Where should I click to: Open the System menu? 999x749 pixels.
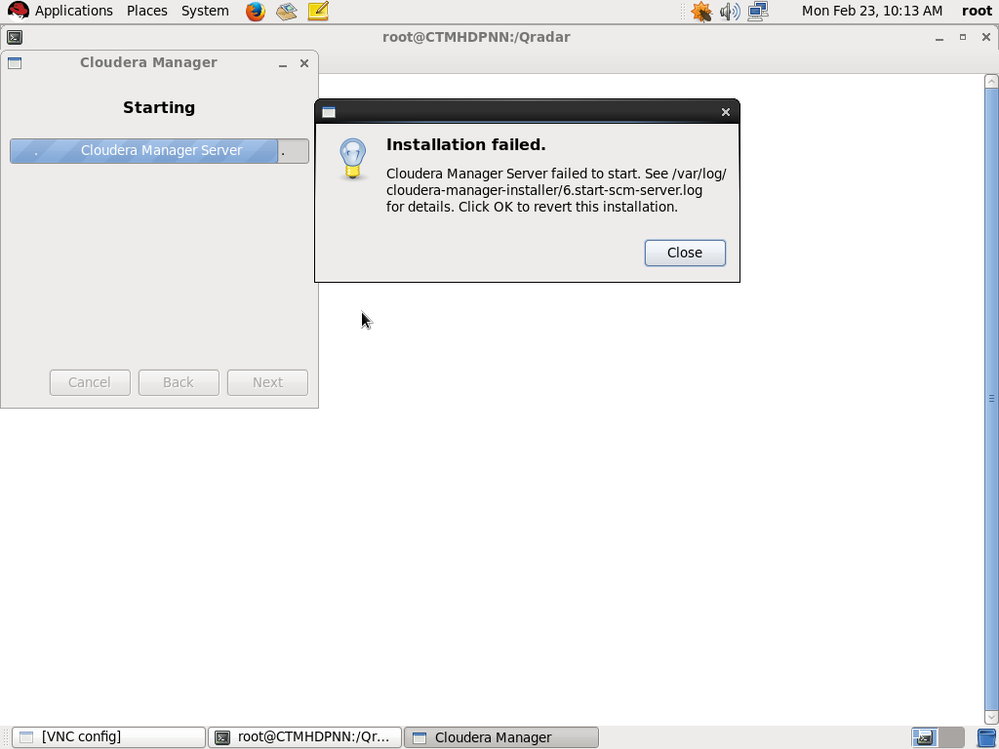[205, 11]
